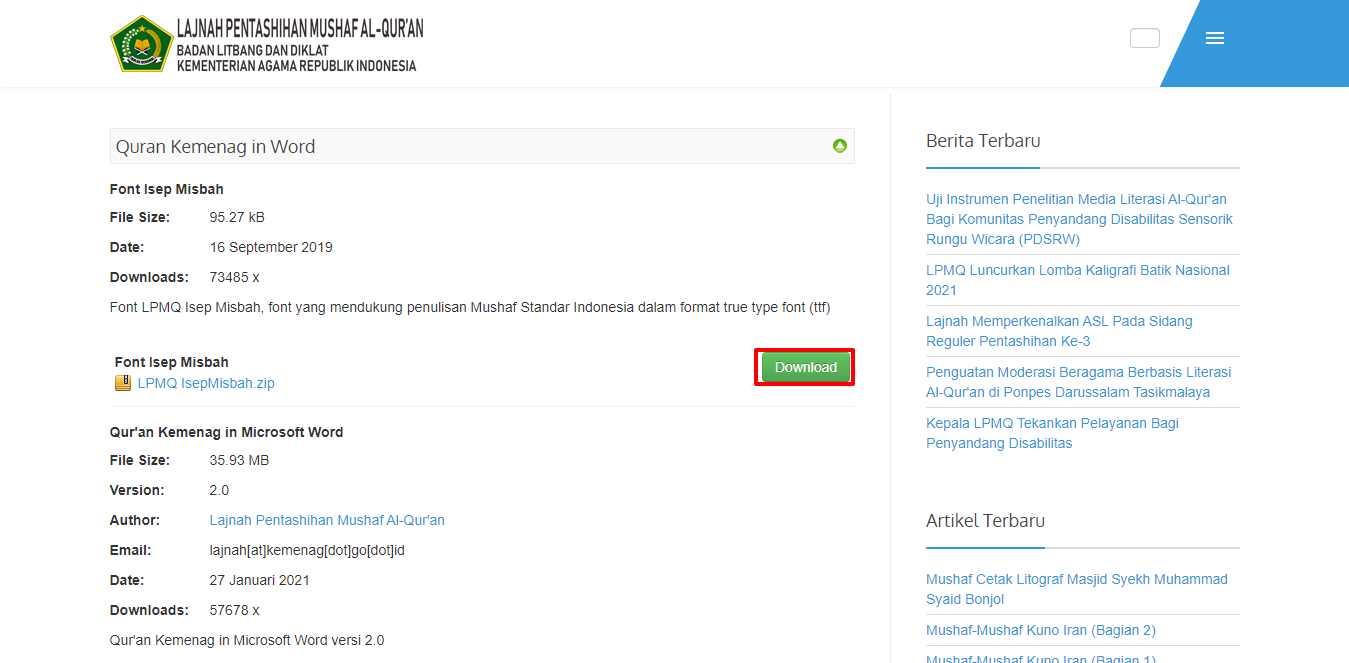Click the Berita Terbaru heading

(983, 140)
